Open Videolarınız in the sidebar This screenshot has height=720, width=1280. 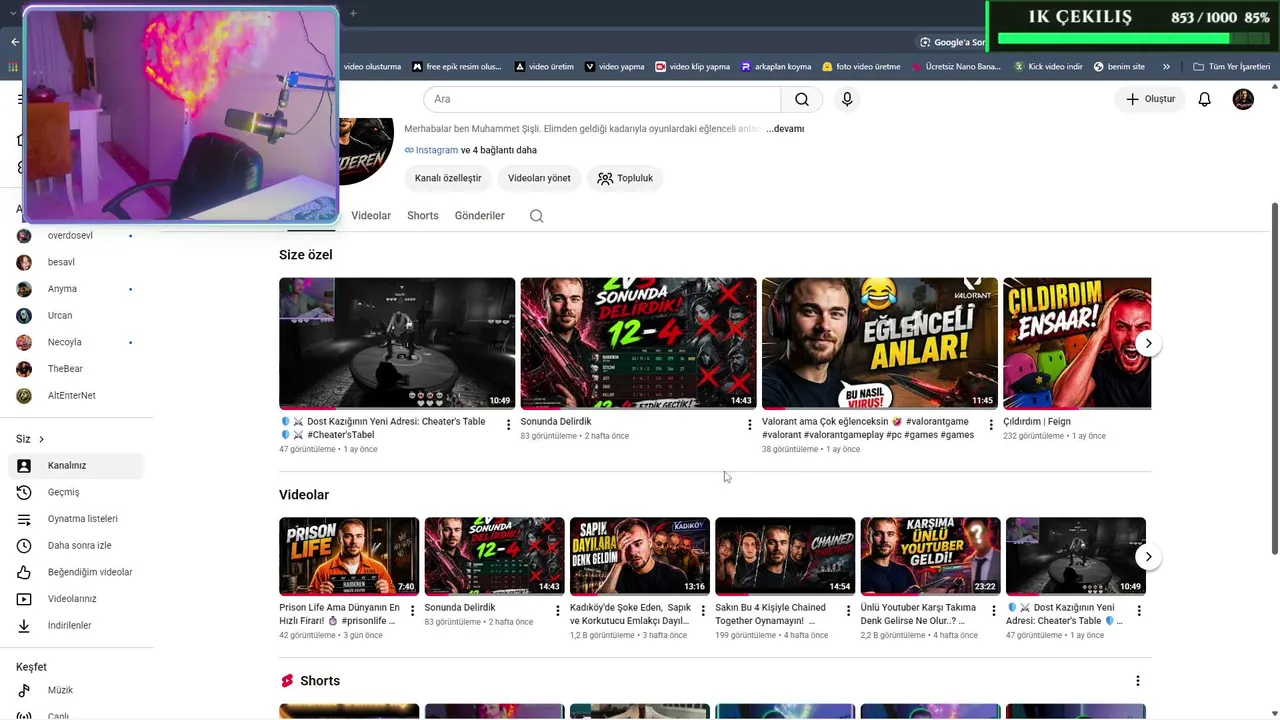click(x=77, y=599)
